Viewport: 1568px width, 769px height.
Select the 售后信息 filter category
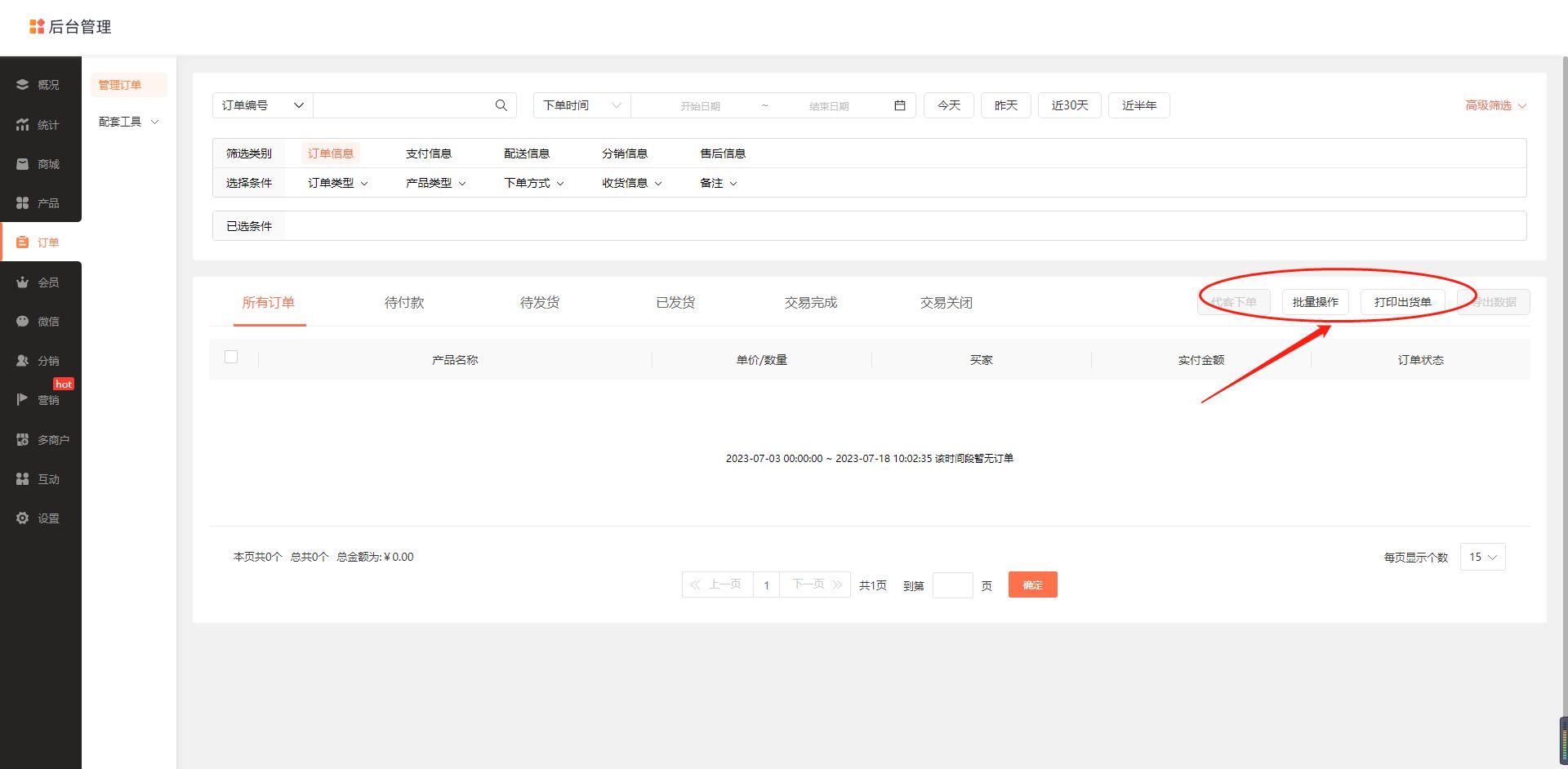click(723, 153)
